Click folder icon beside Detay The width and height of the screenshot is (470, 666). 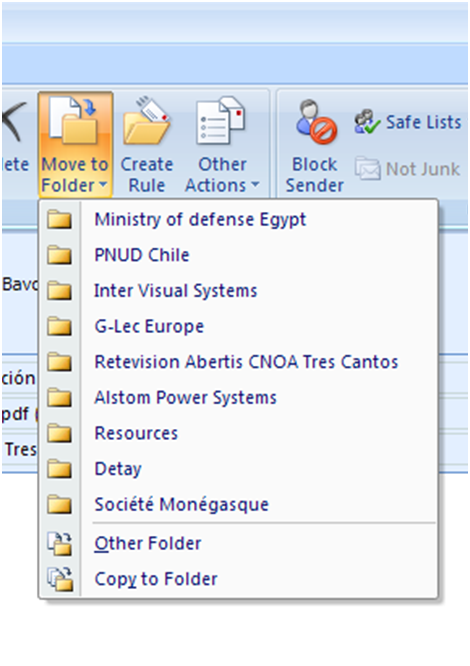[59, 469]
